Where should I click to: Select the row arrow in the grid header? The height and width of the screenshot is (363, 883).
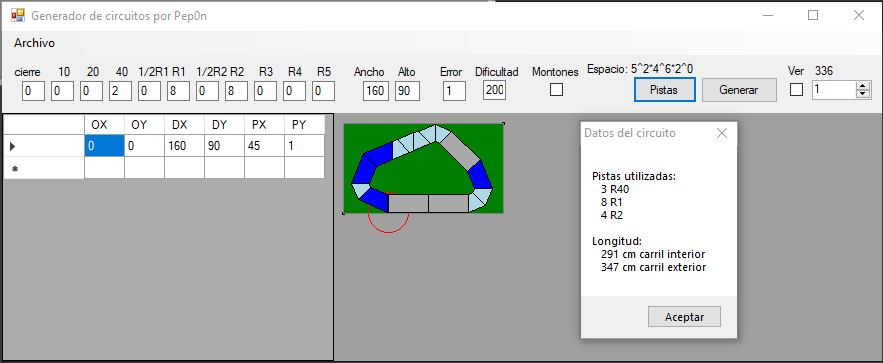click(13, 147)
